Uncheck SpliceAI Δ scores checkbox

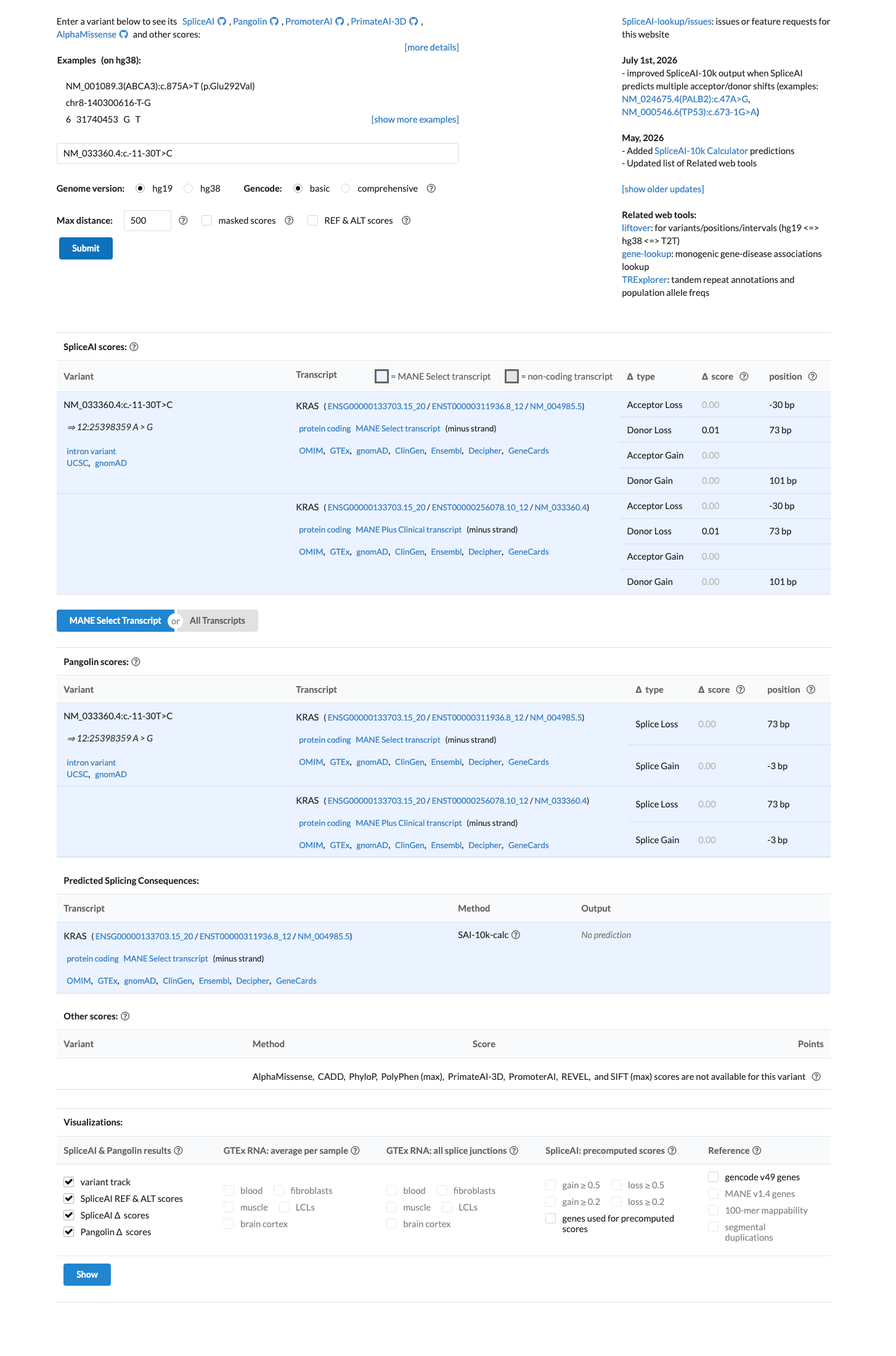(69, 1215)
